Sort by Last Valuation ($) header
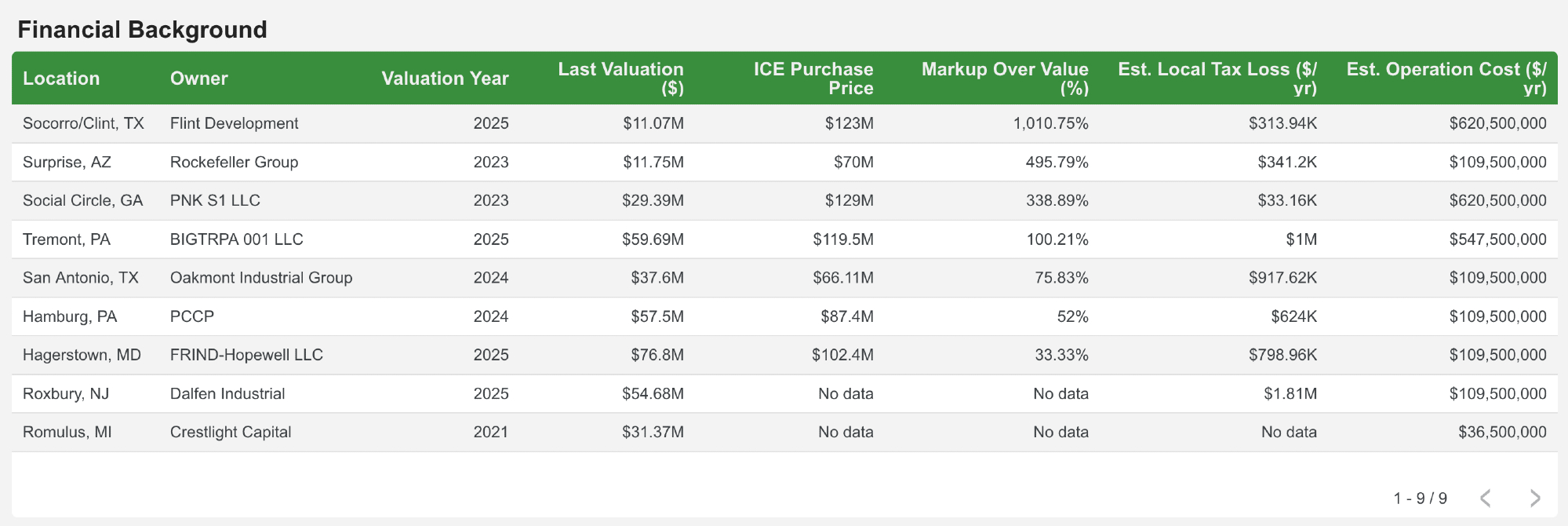The image size is (1568, 526). (x=620, y=79)
